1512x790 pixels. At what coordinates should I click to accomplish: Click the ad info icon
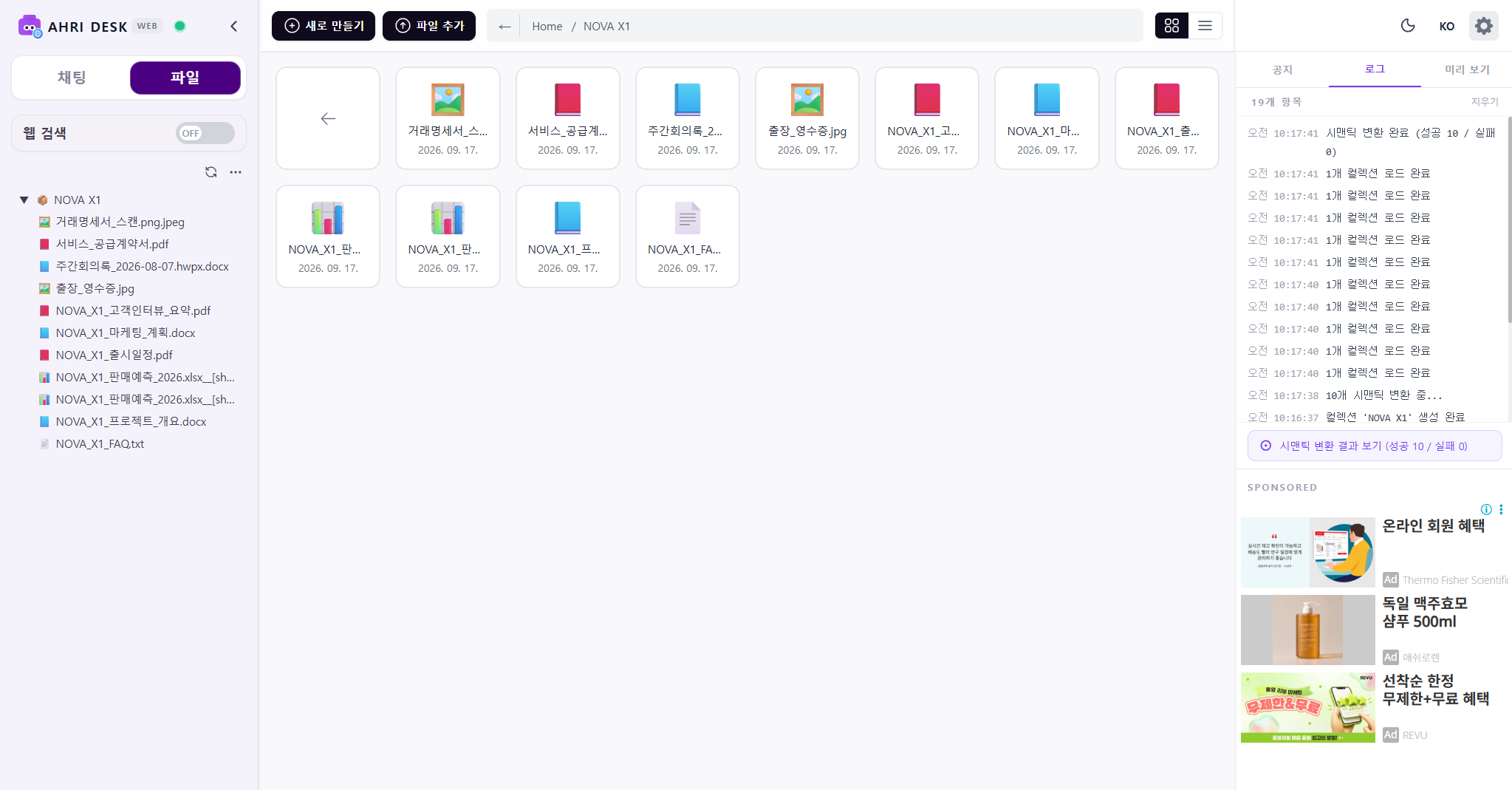click(x=1486, y=509)
